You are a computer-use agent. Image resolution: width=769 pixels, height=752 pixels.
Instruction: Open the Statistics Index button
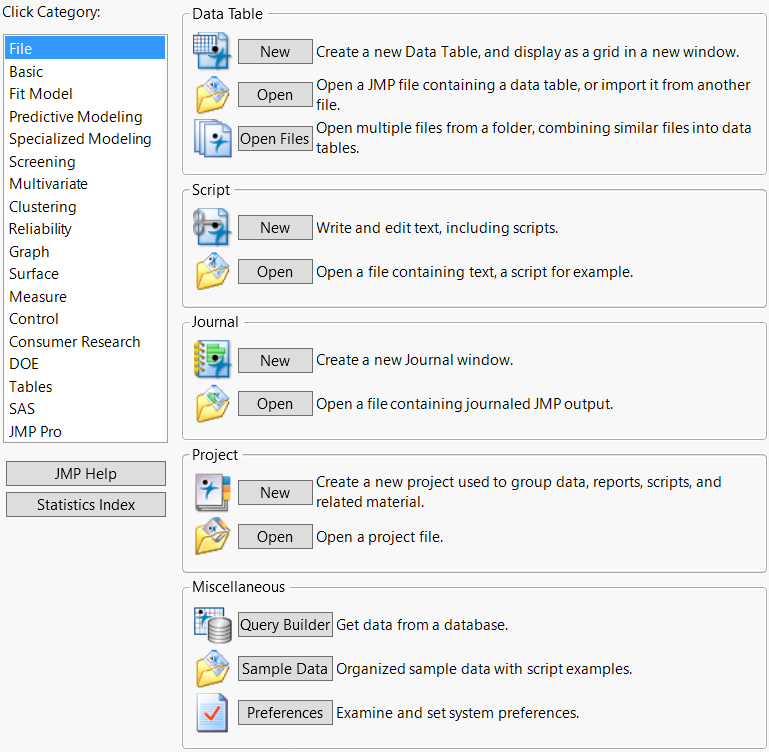coord(86,505)
